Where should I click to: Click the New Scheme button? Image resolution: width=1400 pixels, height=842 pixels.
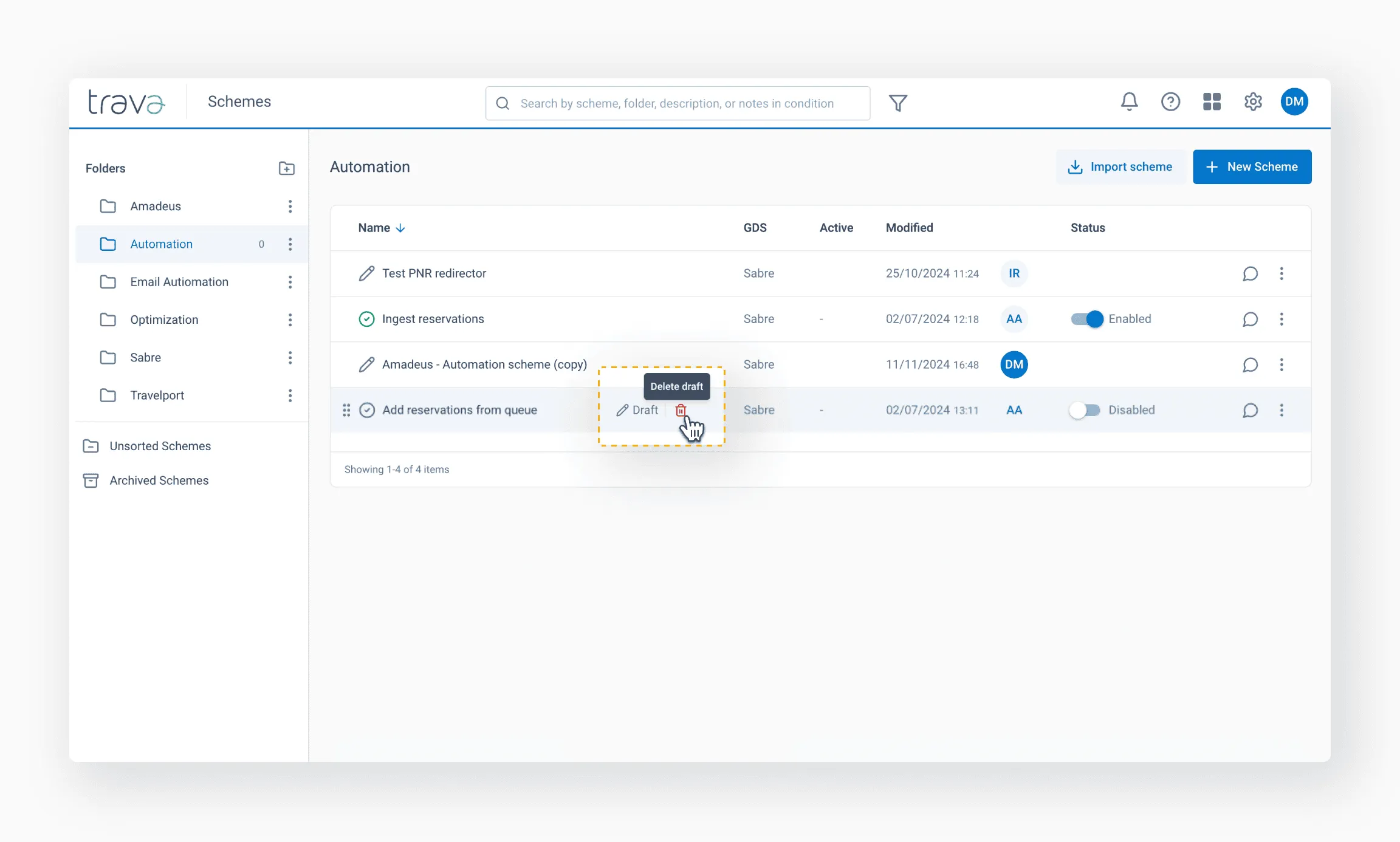[1252, 166]
